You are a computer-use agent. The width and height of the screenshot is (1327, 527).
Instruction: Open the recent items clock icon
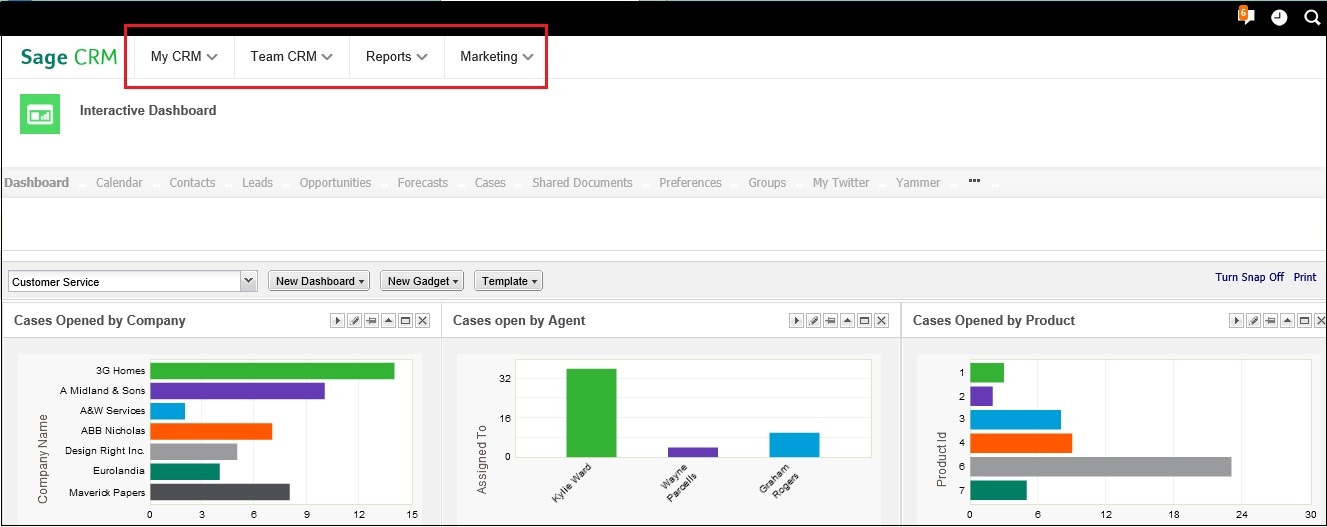click(1279, 18)
